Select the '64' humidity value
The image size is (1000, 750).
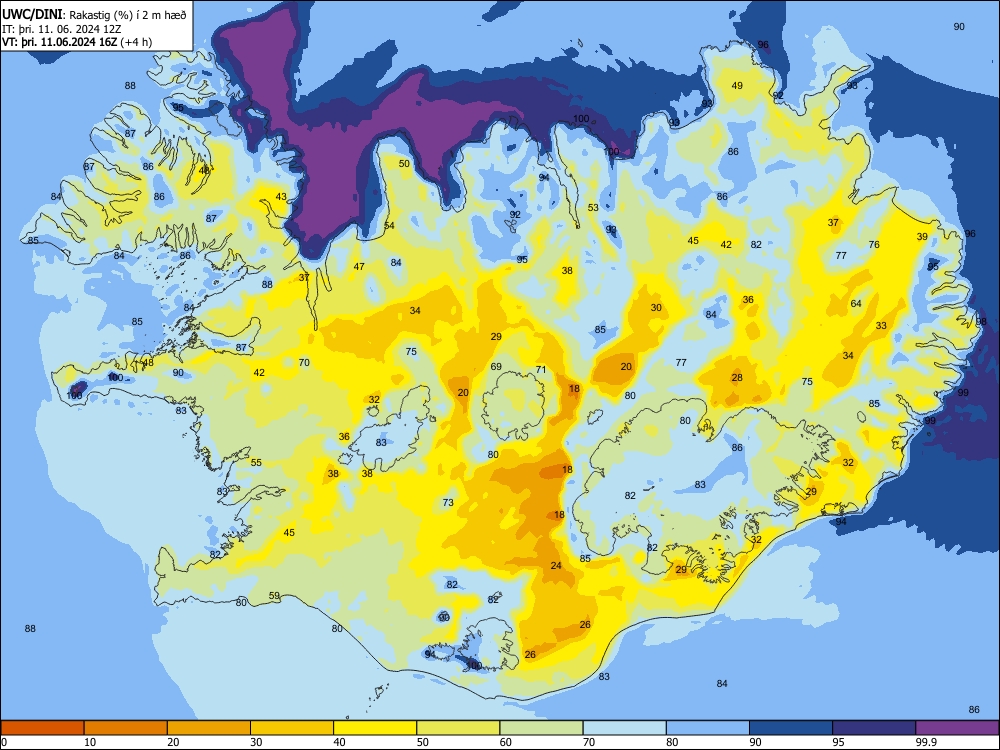pyautogui.click(x=856, y=304)
